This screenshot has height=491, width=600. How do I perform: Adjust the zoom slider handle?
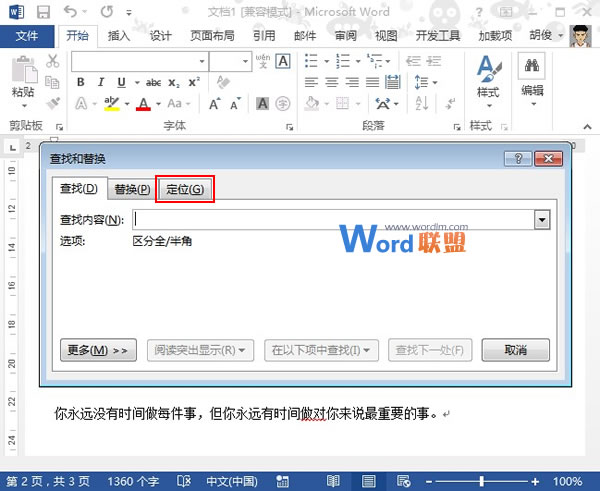click(481, 481)
